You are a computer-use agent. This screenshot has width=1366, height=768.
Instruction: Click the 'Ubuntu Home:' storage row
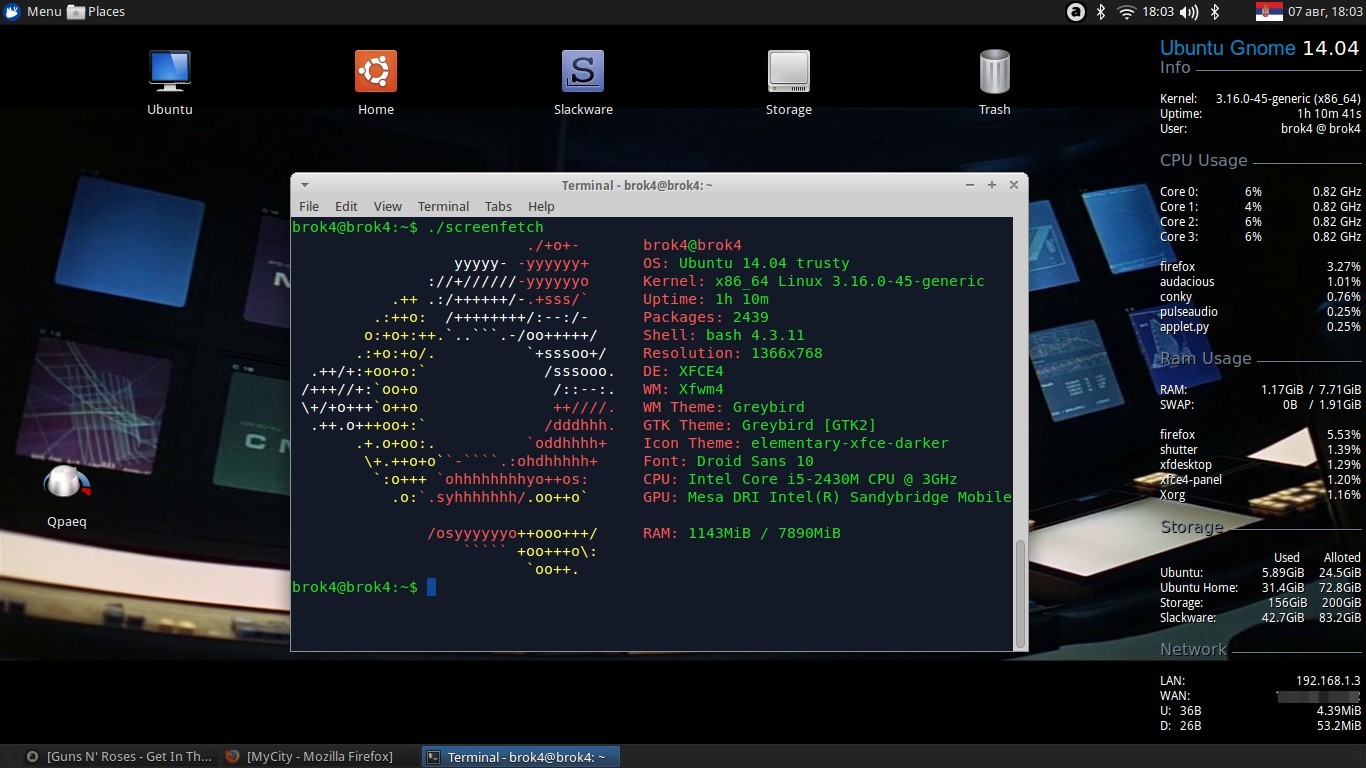pos(1260,588)
